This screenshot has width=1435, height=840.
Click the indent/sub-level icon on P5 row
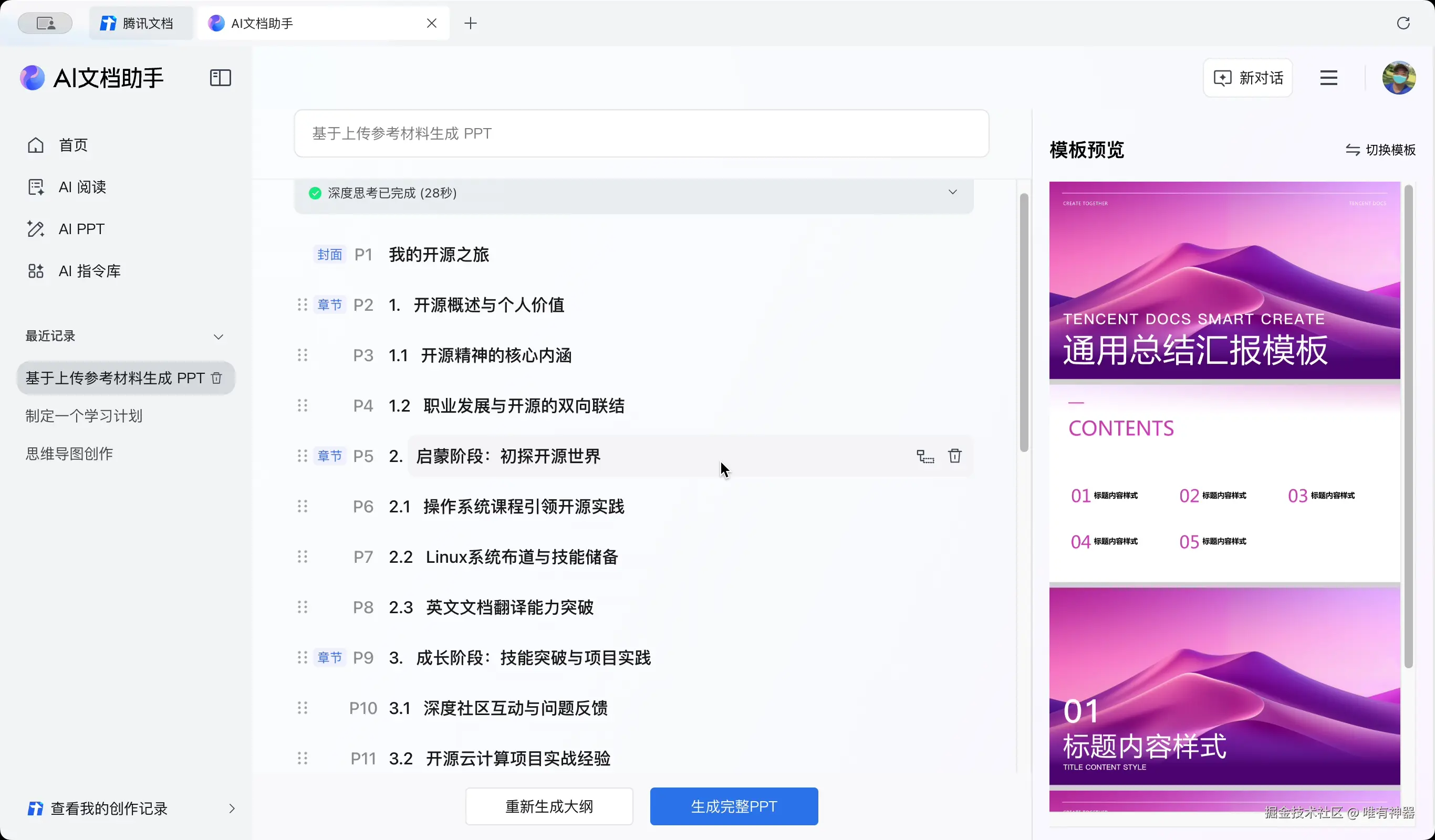925,456
